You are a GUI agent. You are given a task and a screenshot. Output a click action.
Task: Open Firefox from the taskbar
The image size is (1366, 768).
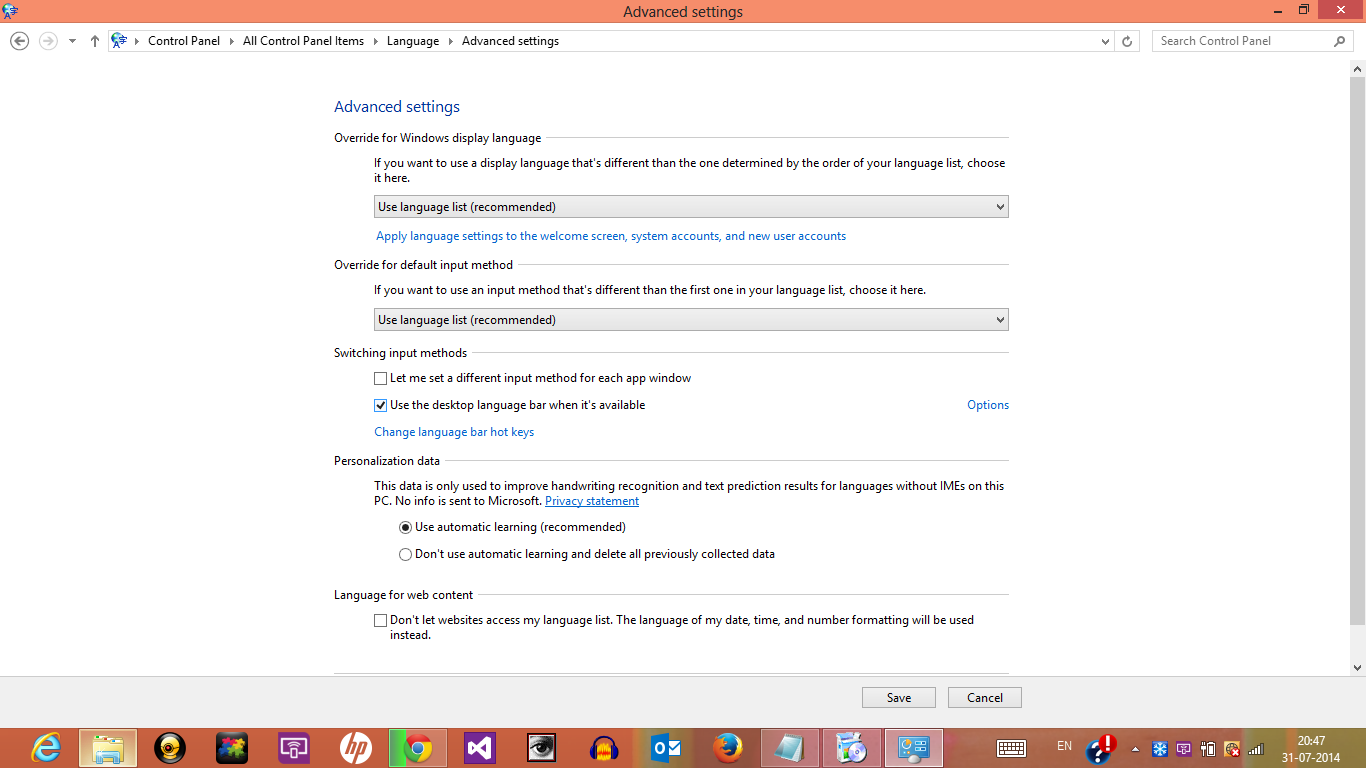(727, 748)
